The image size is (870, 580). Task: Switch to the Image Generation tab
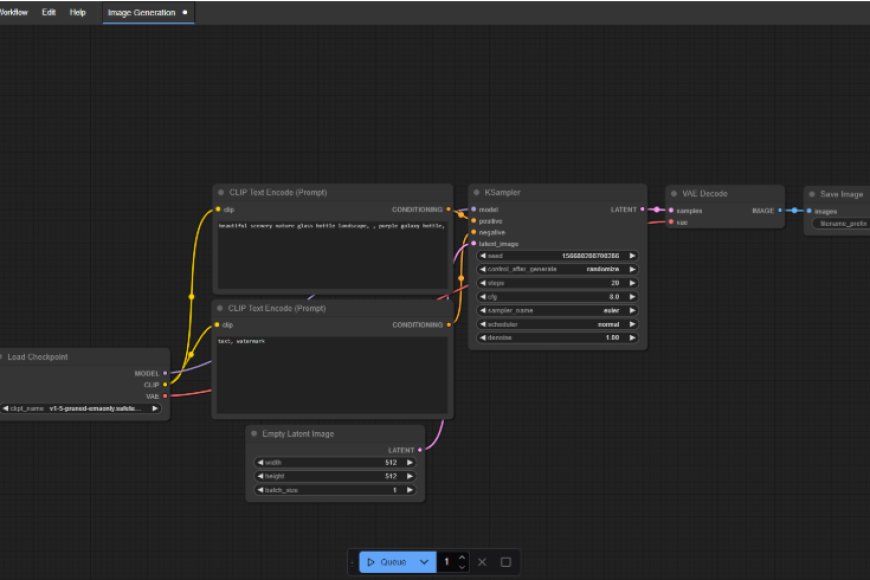[141, 12]
